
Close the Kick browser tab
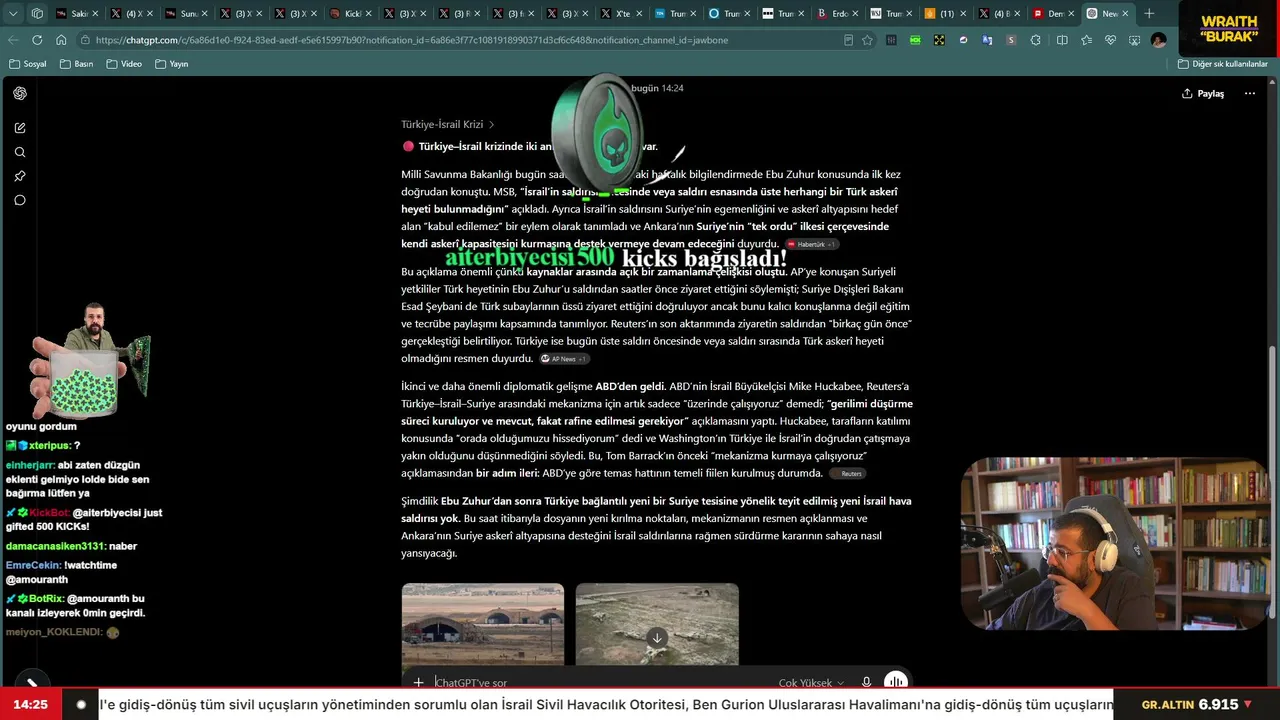click(x=369, y=14)
